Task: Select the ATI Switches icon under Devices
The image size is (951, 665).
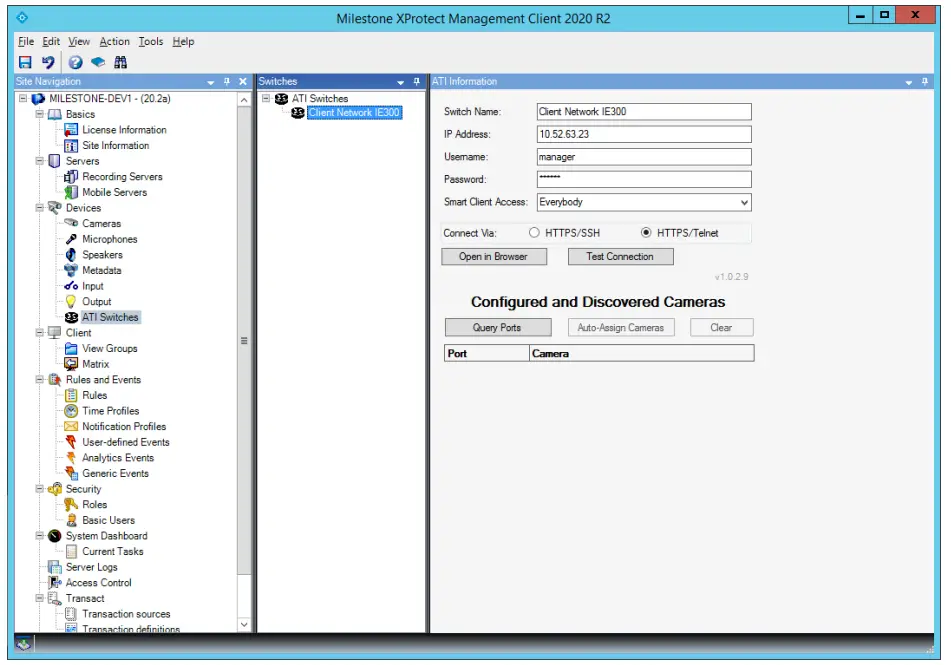Action: 71,317
